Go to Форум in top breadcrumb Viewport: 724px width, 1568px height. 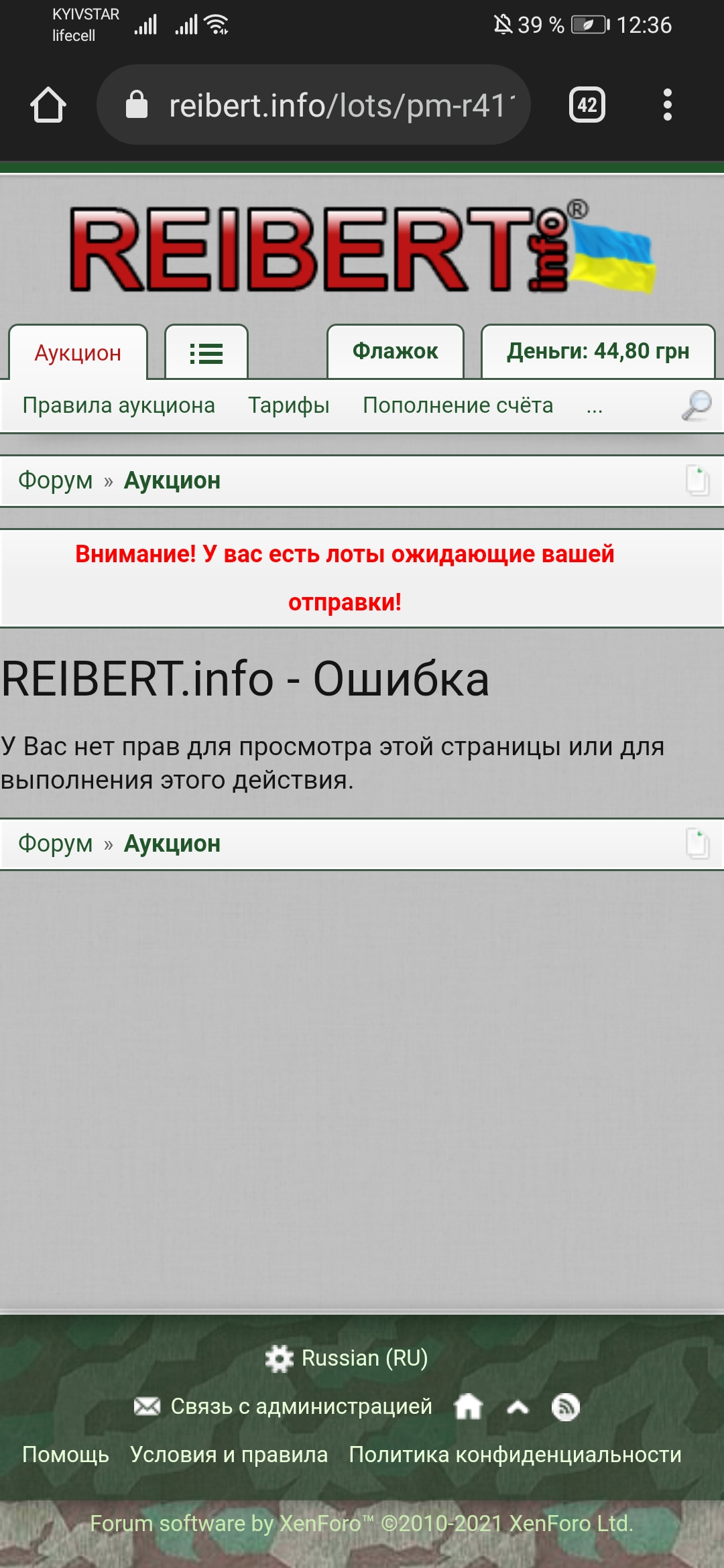pos(56,480)
